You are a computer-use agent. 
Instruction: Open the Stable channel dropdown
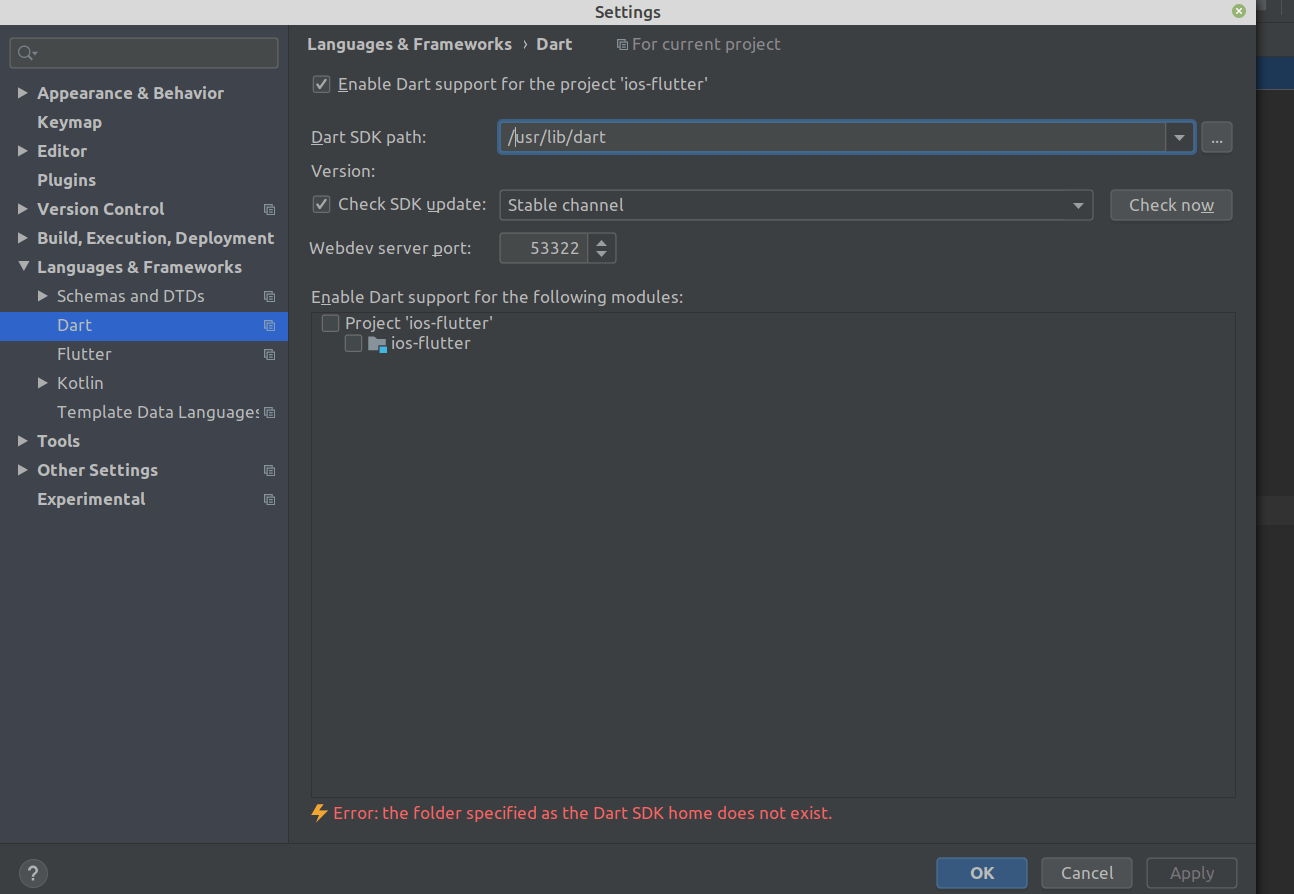(x=795, y=205)
